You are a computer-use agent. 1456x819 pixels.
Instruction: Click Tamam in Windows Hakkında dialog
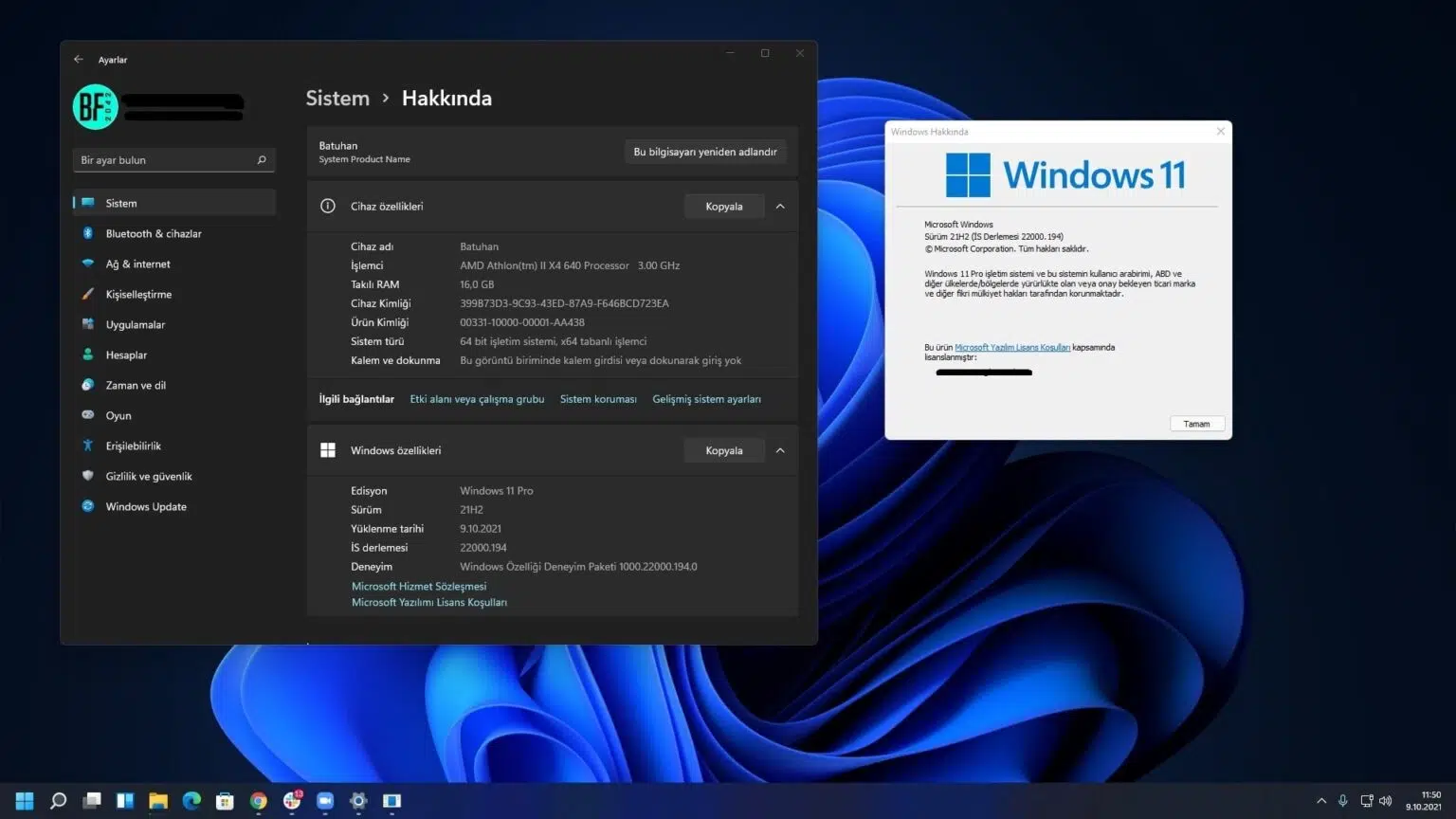(x=1196, y=424)
